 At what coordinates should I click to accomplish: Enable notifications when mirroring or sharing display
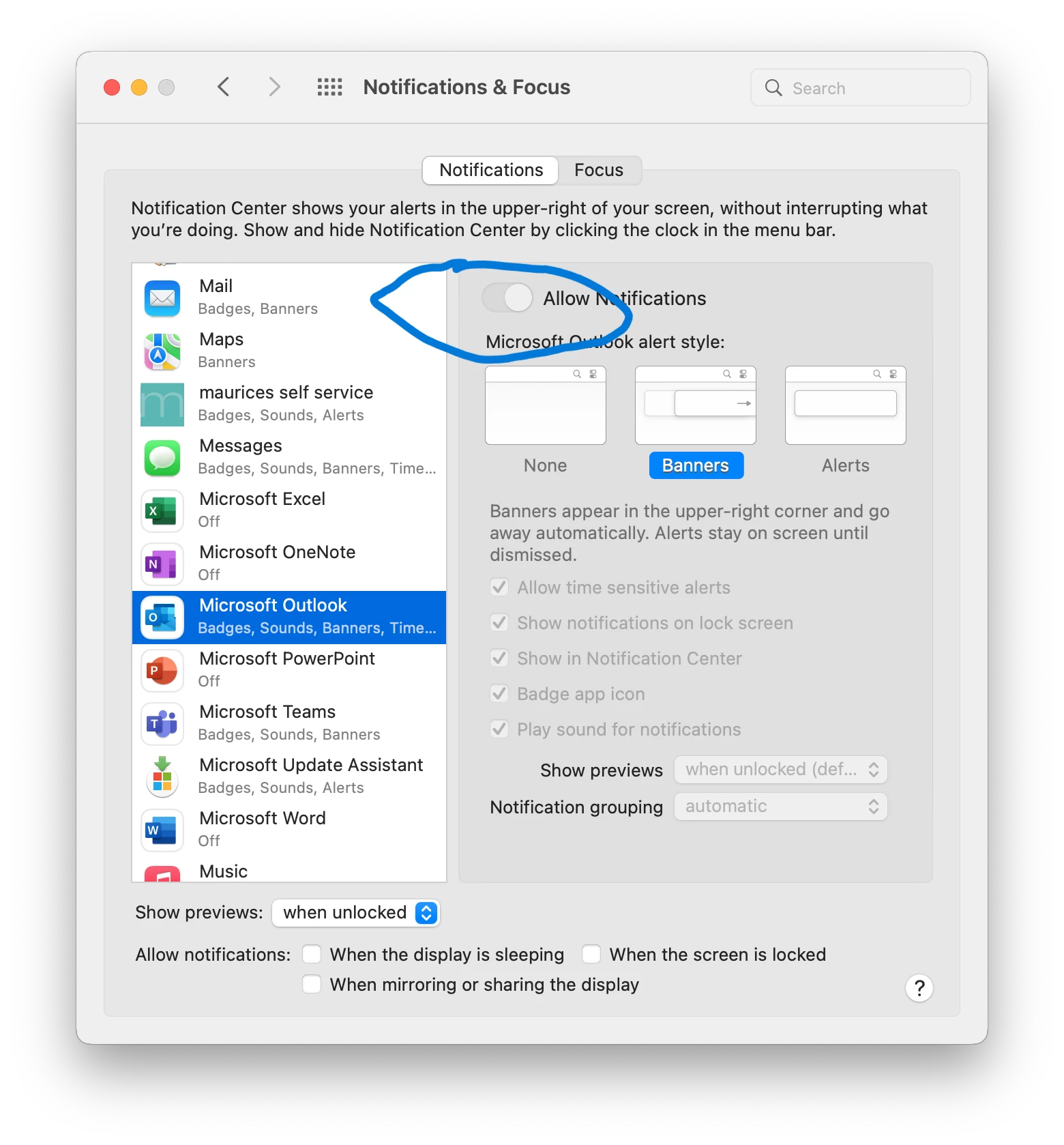[x=312, y=984]
